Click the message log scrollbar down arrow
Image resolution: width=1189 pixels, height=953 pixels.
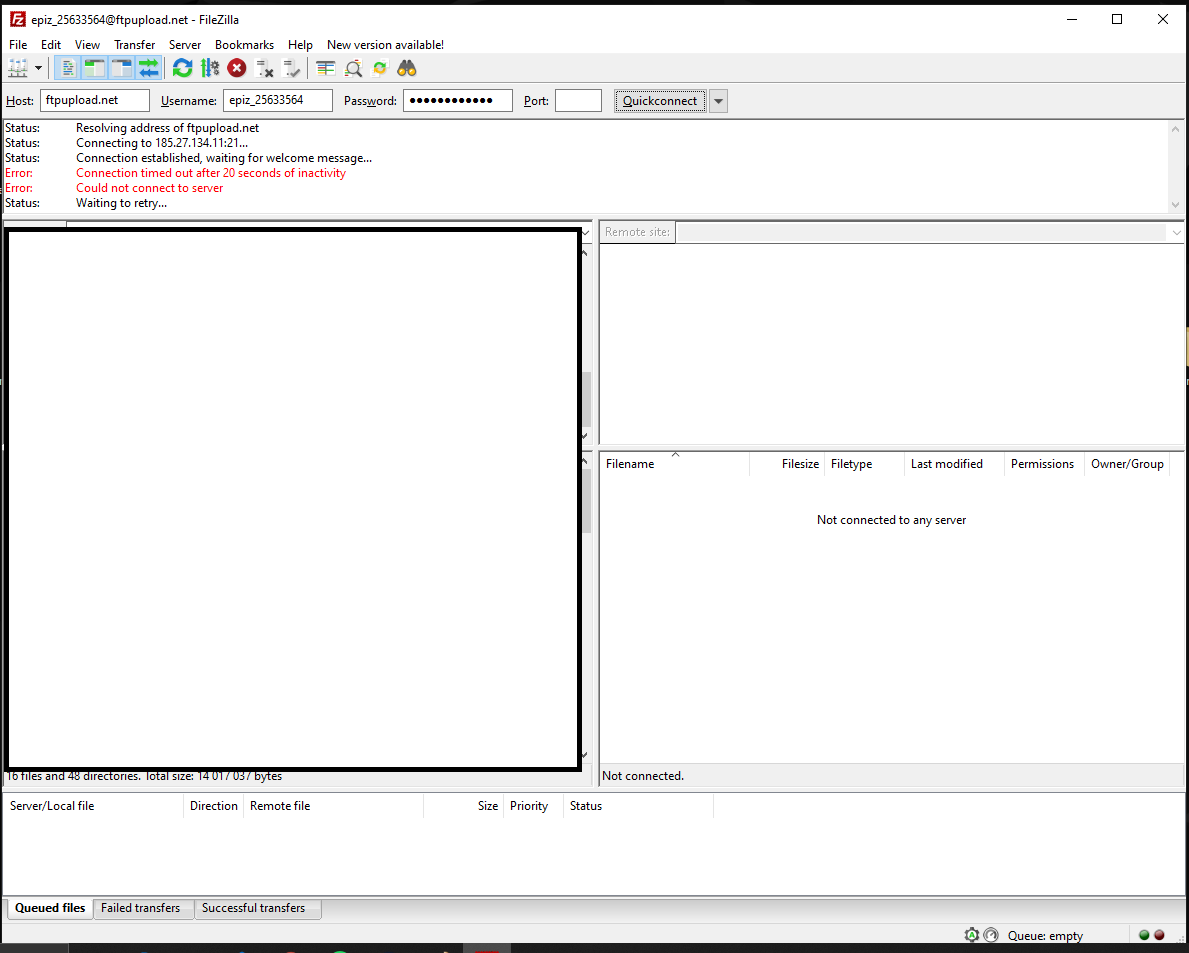pos(1176,204)
